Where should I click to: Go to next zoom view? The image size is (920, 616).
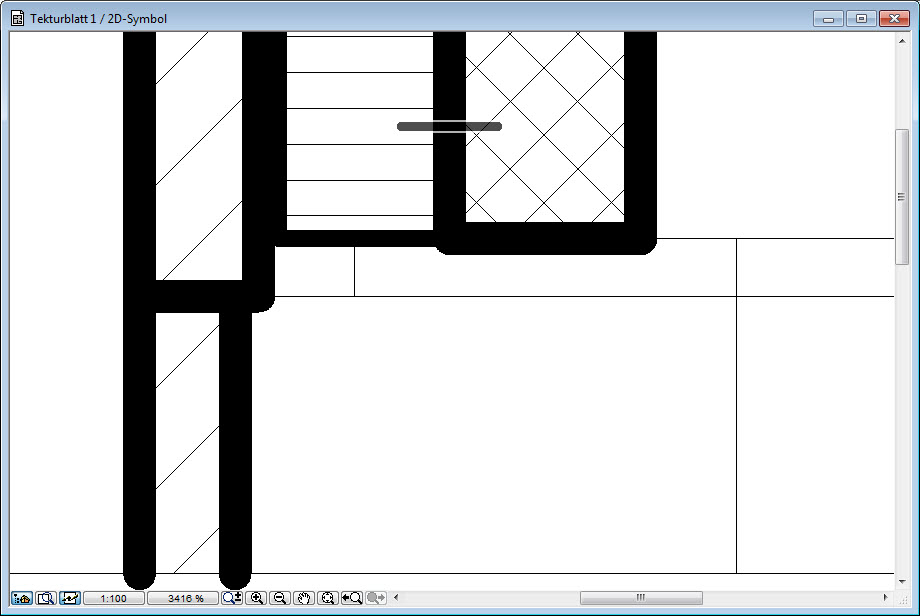pyautogui.click(x=376, y=598)
